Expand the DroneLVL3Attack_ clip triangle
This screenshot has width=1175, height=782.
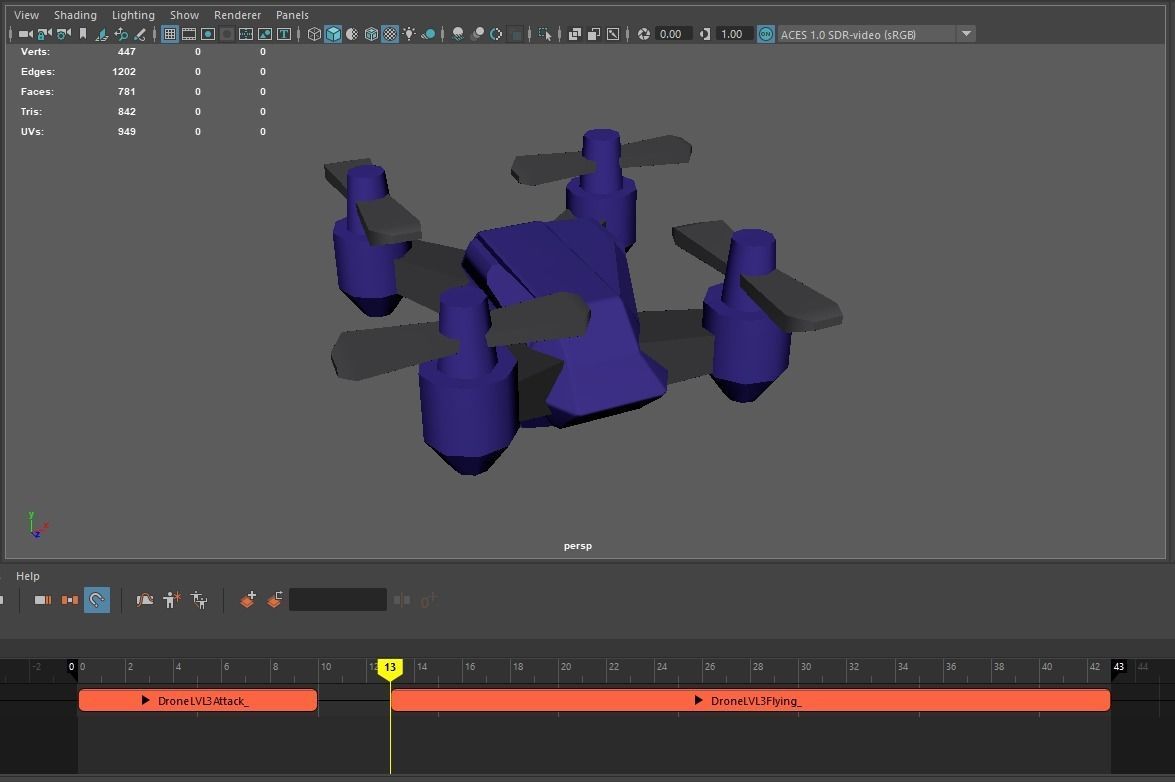pyautogui.click(x=145, y=700)
